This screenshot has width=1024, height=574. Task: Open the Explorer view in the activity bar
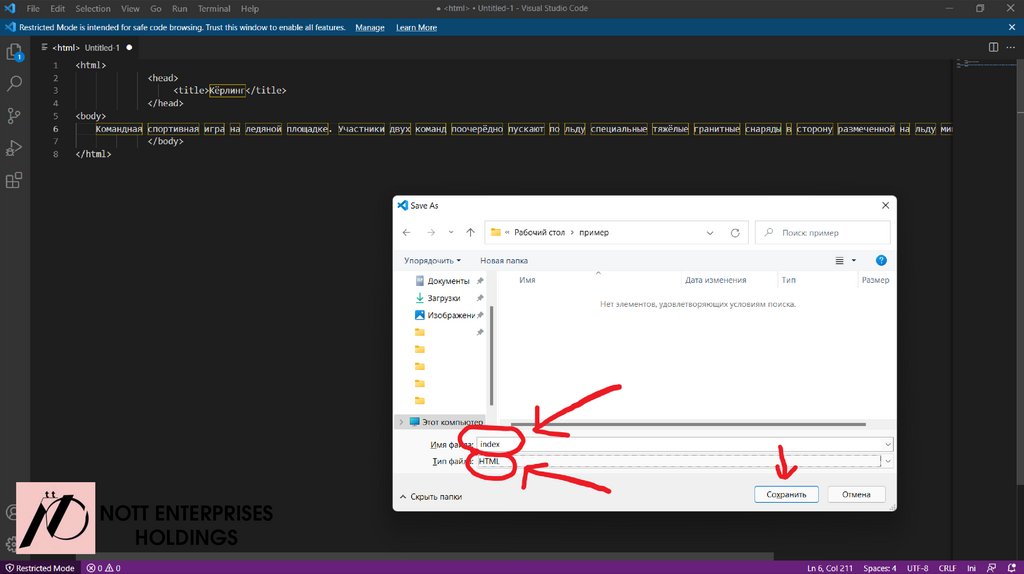pos(14,52)
